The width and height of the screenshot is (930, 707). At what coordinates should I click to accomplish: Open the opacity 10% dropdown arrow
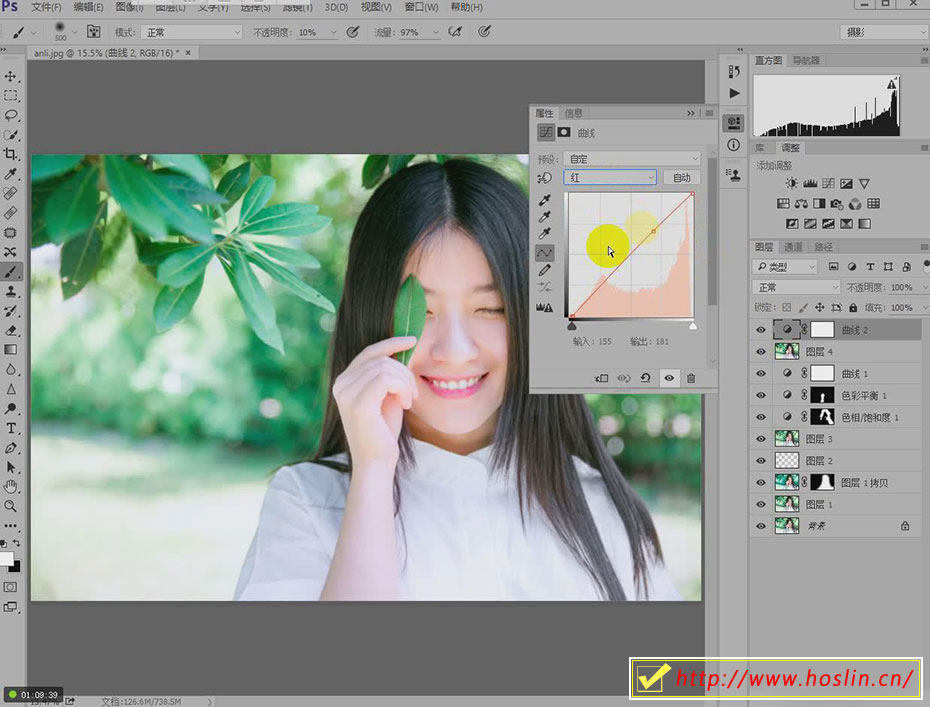(x=333, y=32)
